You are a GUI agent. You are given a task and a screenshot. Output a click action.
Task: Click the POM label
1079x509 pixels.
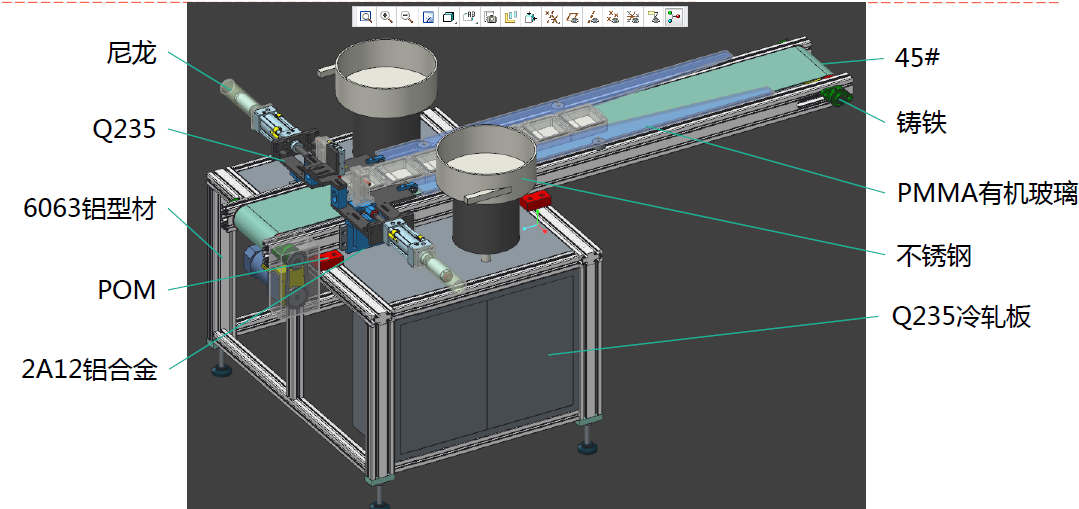coord(127,290)
